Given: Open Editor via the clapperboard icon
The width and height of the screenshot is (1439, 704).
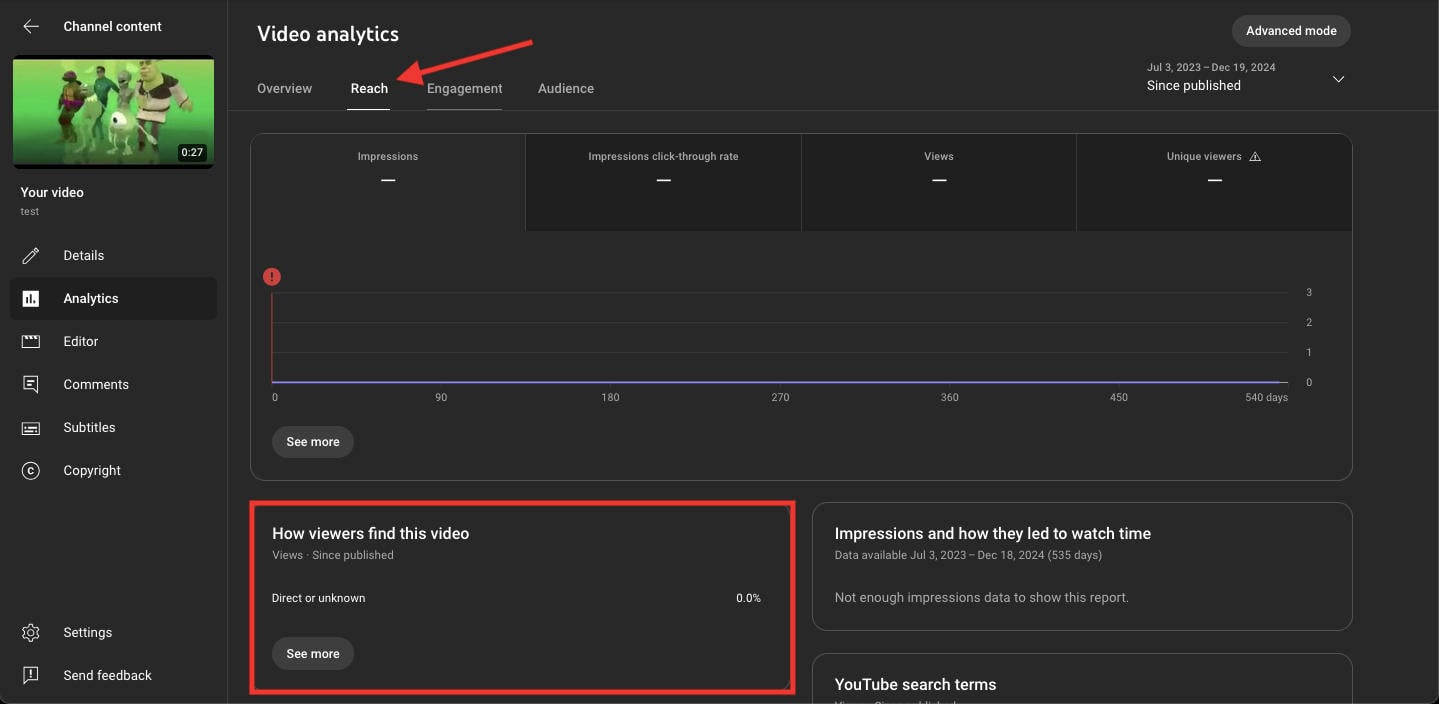Looking at the screenshot, I should (31, 341).
